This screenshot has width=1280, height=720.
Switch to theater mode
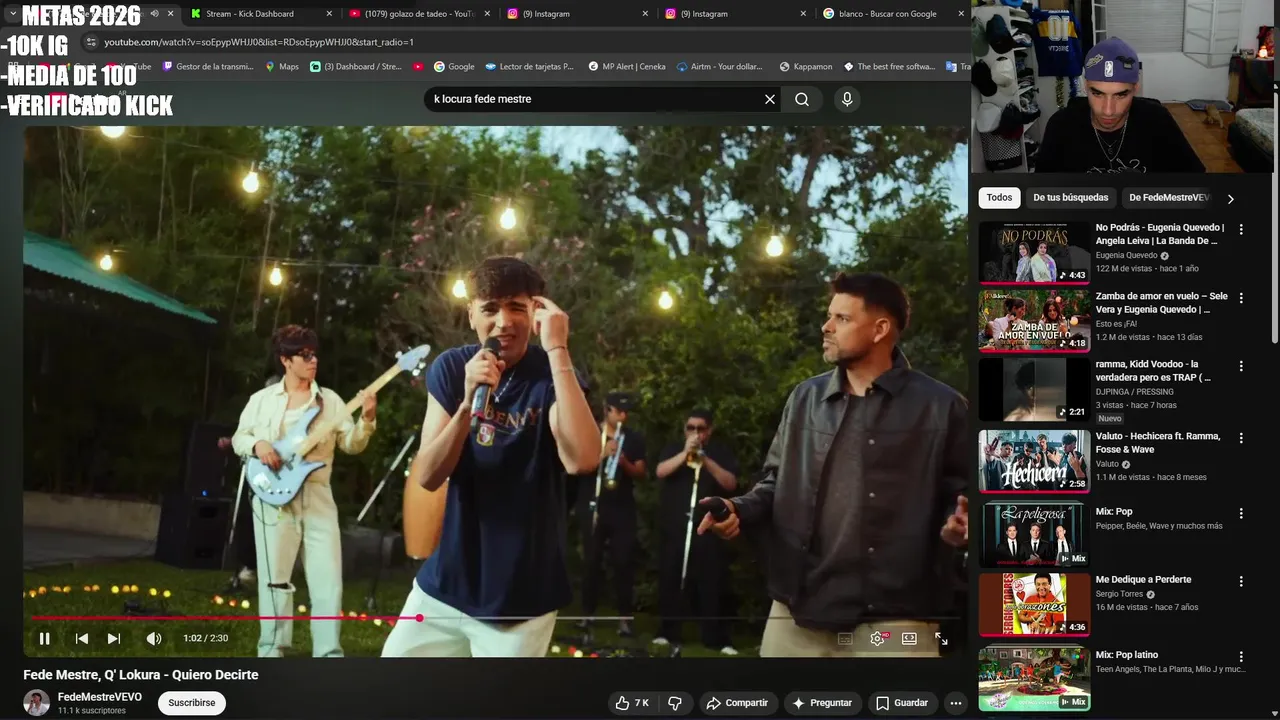pos(909,638)
